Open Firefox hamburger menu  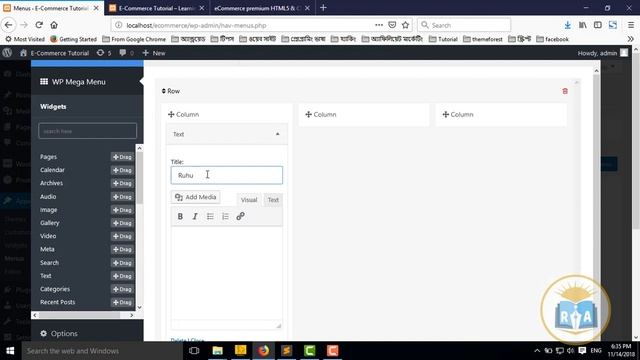(631, 25)
